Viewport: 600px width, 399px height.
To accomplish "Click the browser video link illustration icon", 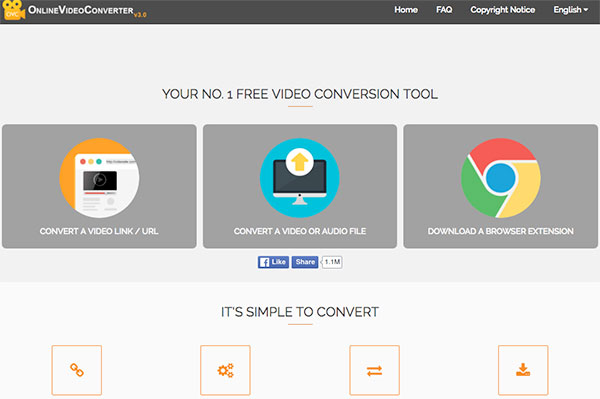I will point(99,178).
